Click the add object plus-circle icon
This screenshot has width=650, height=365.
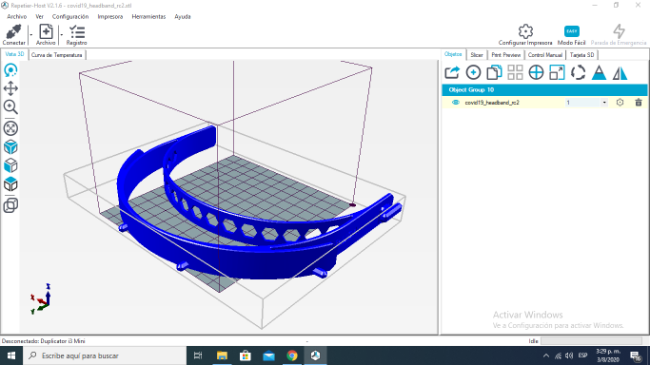click(x=473, y=73)
